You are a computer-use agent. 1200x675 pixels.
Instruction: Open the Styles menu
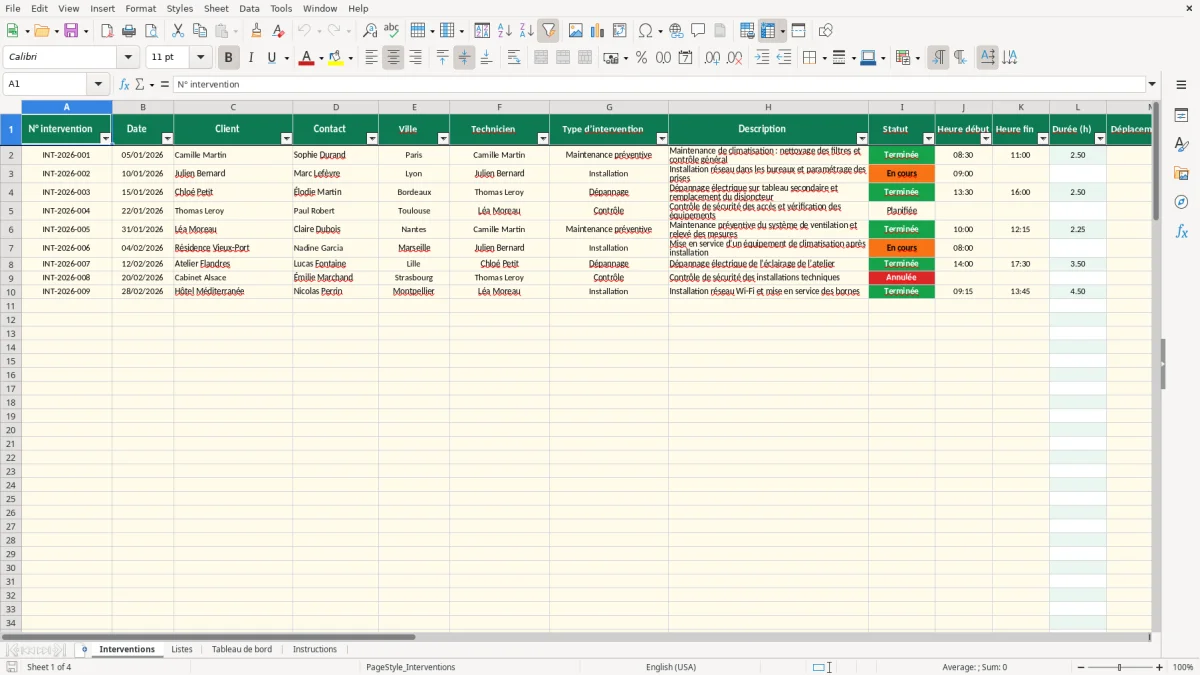click(180, 8)
